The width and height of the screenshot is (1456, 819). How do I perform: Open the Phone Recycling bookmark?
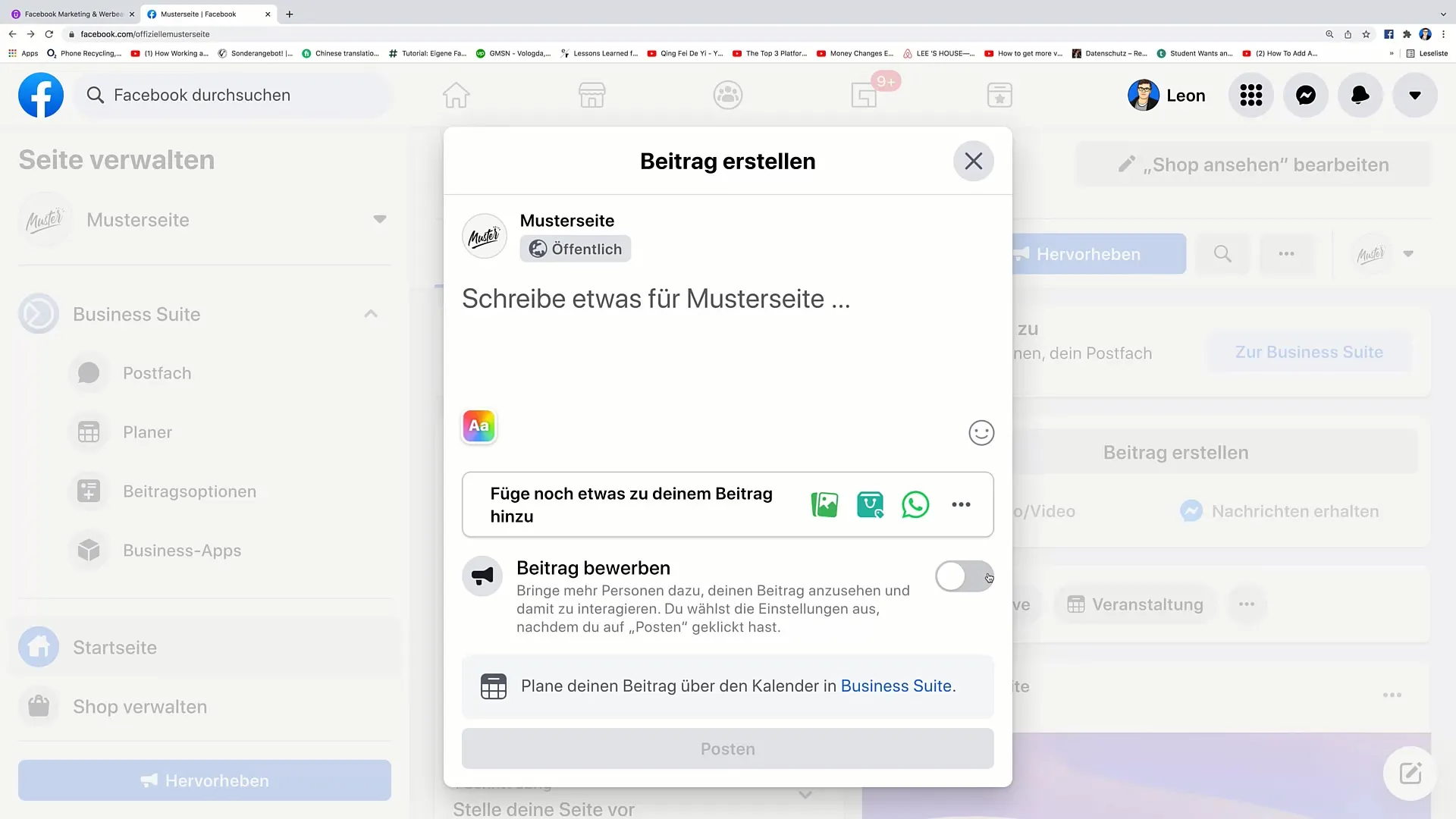pos(84,53)
